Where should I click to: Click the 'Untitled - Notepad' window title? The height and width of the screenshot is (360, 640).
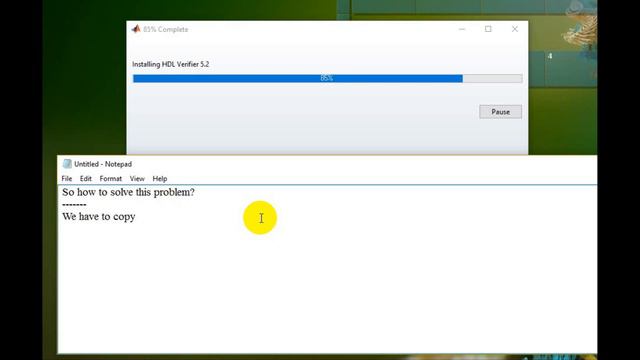103,164
